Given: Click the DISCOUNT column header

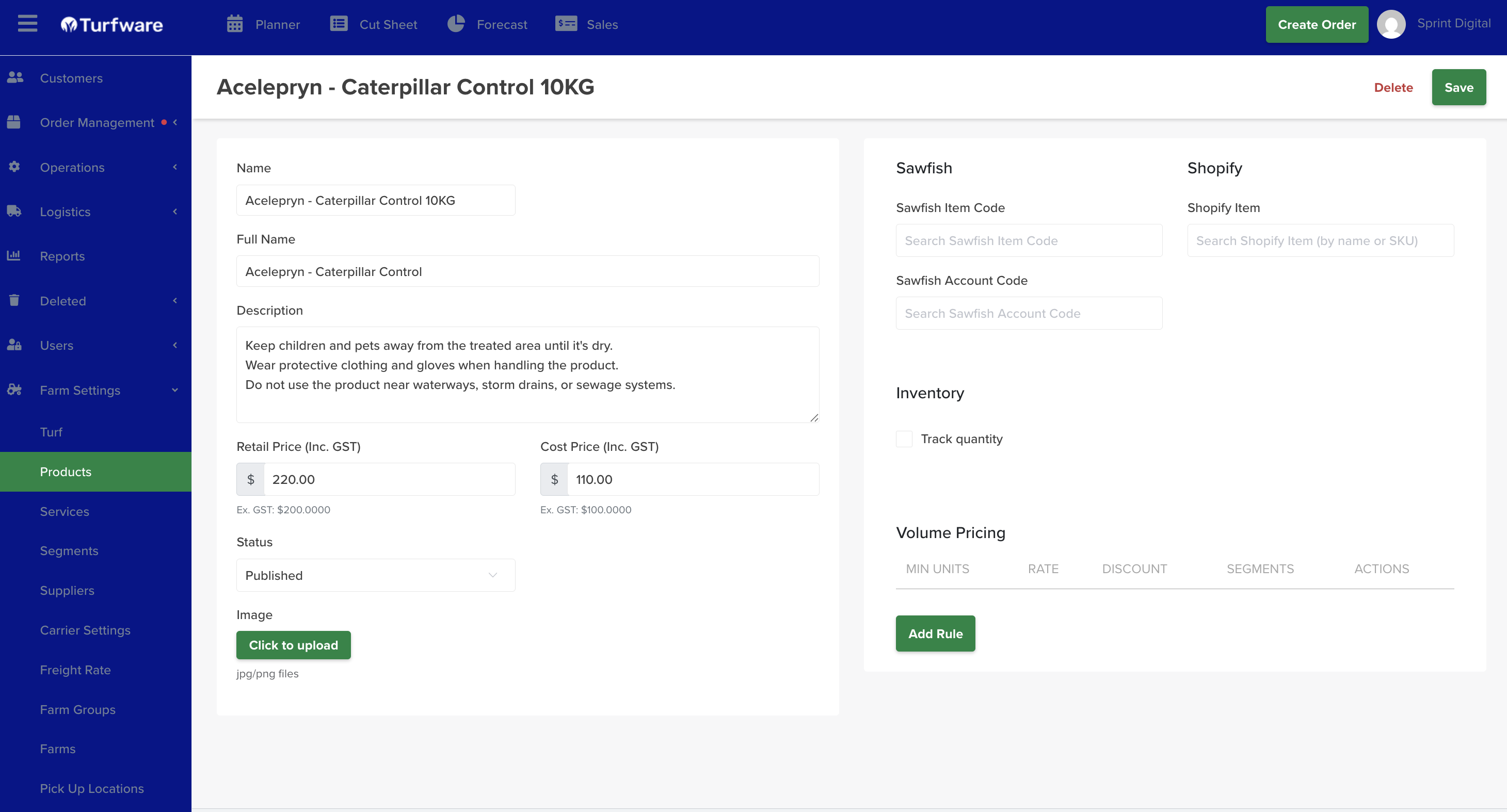Looking at the screenshot, I should pos(1134,569).
